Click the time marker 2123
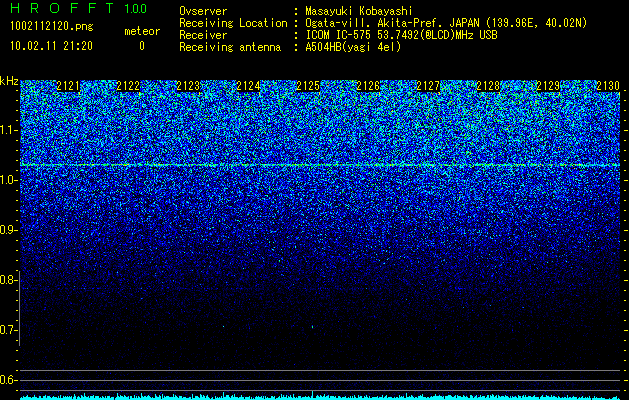The width and height of the screenshot is (629, 400). pyautogui.click(x=188, y=86)
